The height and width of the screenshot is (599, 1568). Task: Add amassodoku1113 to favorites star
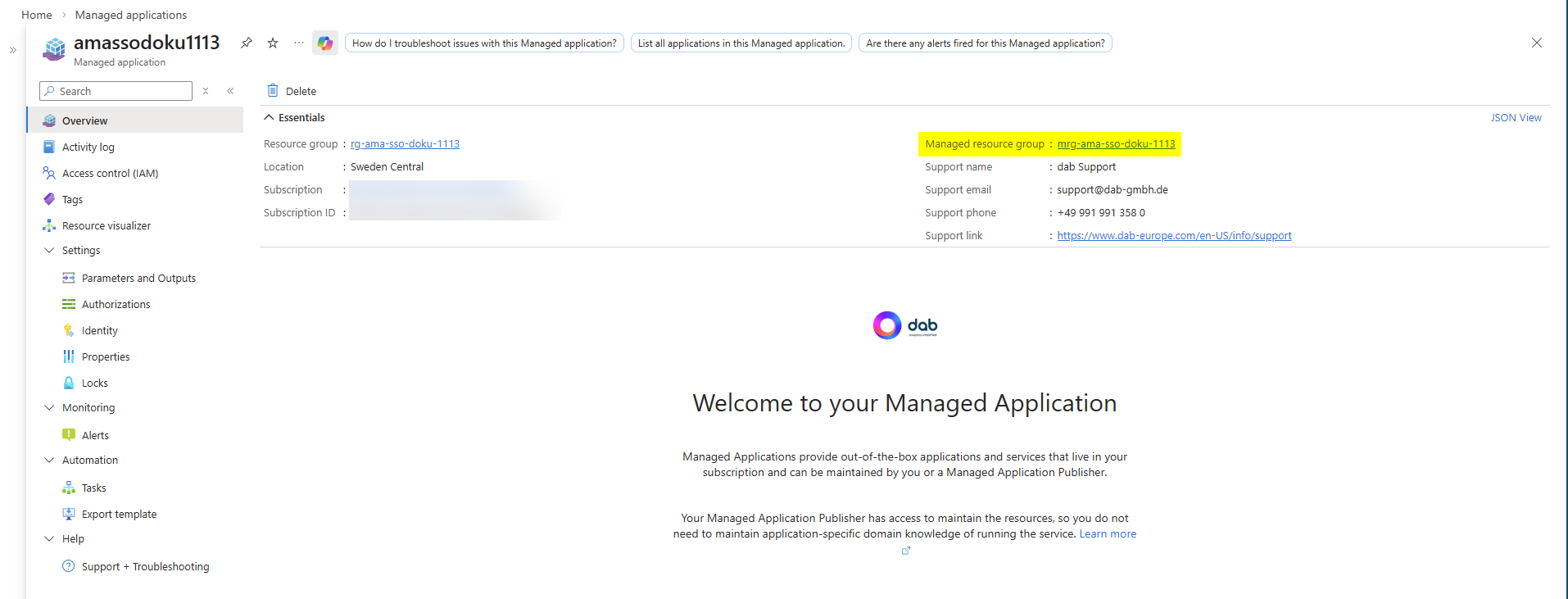point(273,43)
